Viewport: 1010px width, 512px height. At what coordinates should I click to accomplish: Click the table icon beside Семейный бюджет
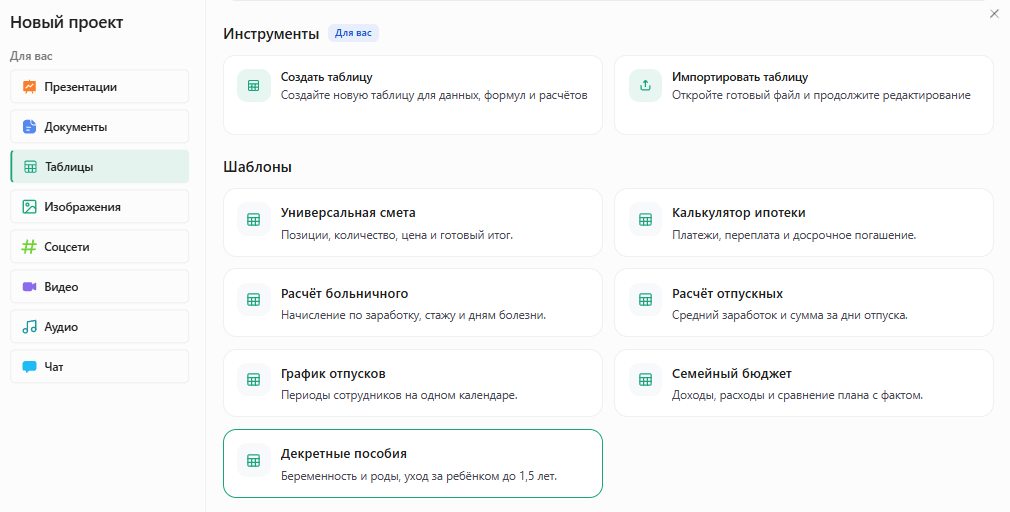(645, 379)
